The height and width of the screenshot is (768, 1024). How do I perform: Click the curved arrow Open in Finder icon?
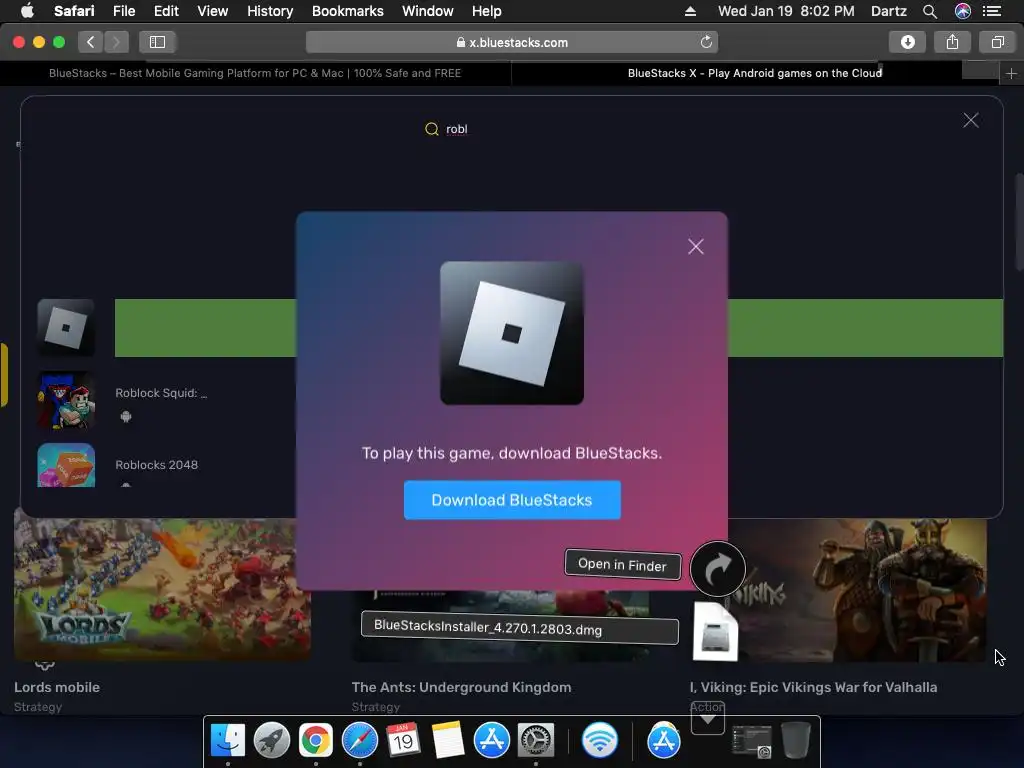click(x=718, y=569)
